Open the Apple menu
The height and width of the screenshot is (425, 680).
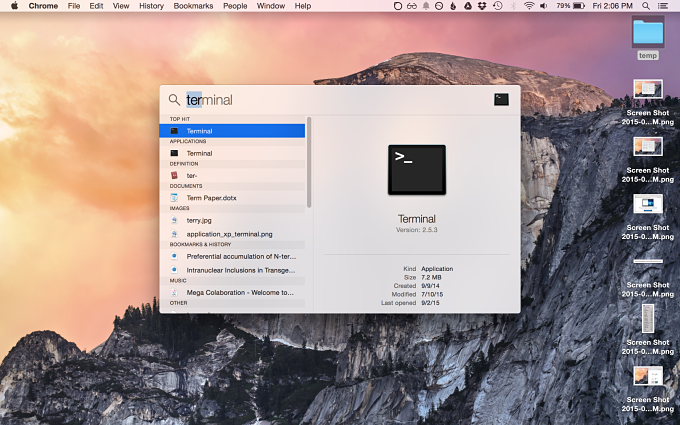point(14,6)
